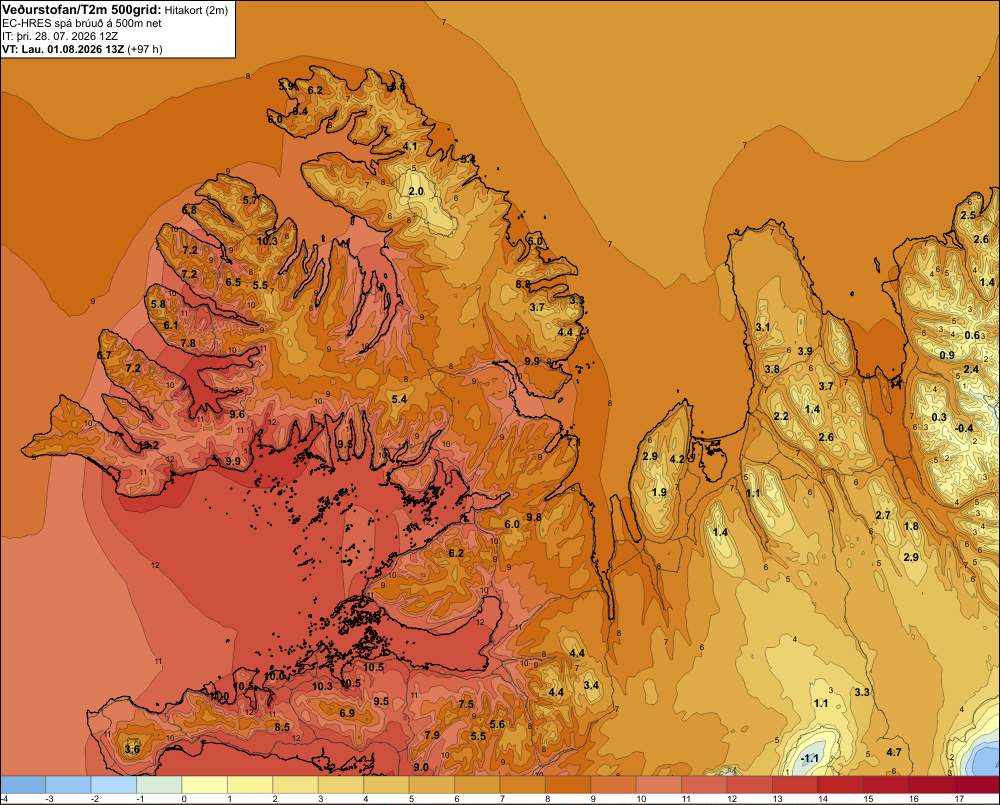Viewport: 1000px width, 805px height.
Task: Click the 2.2 temperature value
Action: (781, 416)
